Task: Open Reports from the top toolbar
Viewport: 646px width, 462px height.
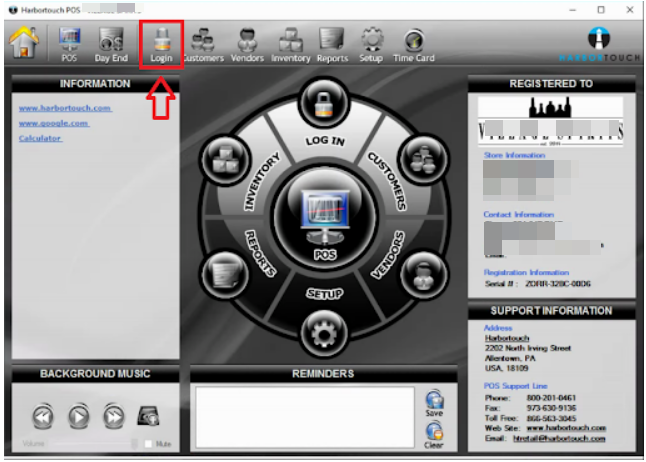Action: [x=332, y=45]
